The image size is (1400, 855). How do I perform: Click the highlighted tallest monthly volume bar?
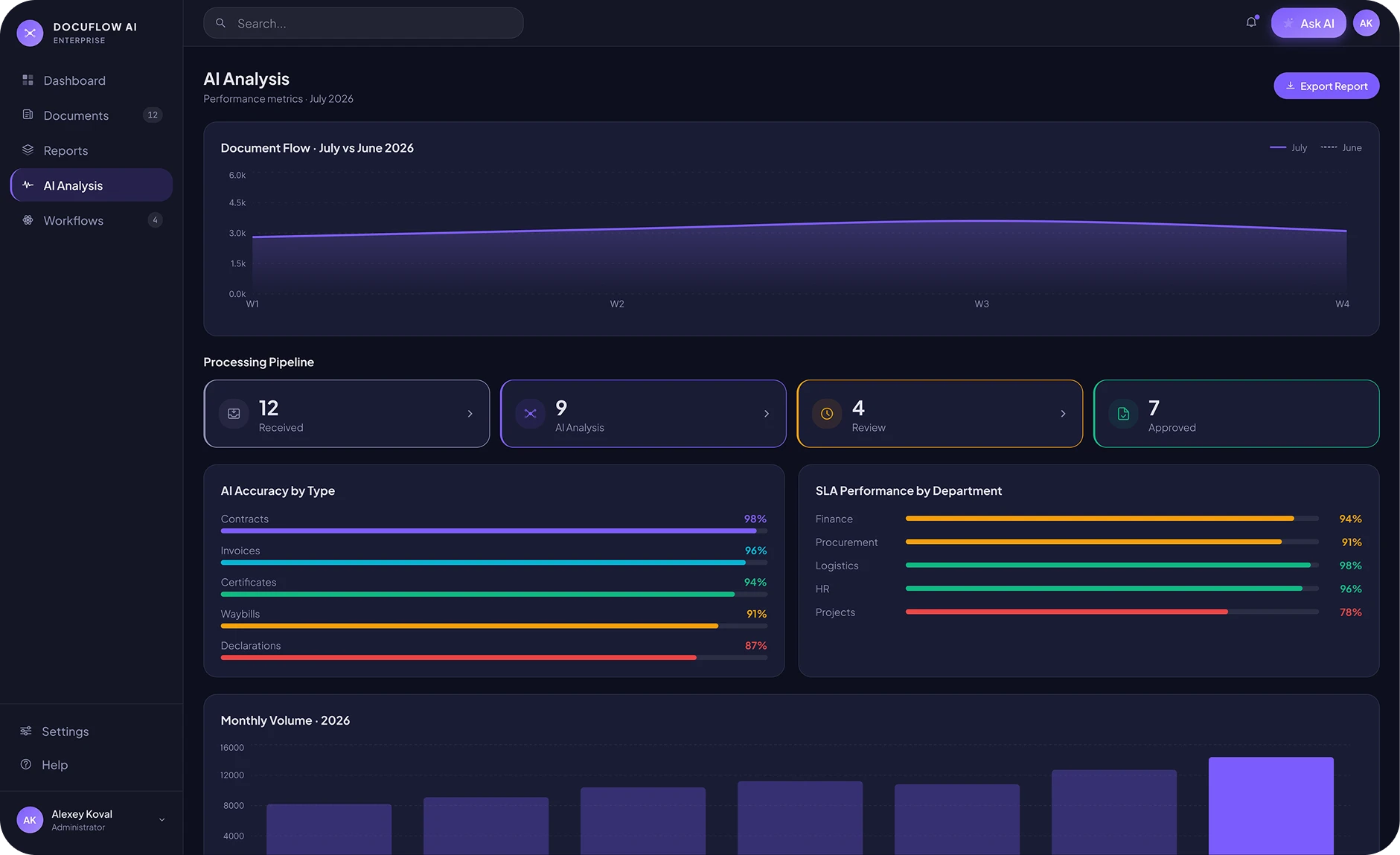click(x=1271, y=806)
